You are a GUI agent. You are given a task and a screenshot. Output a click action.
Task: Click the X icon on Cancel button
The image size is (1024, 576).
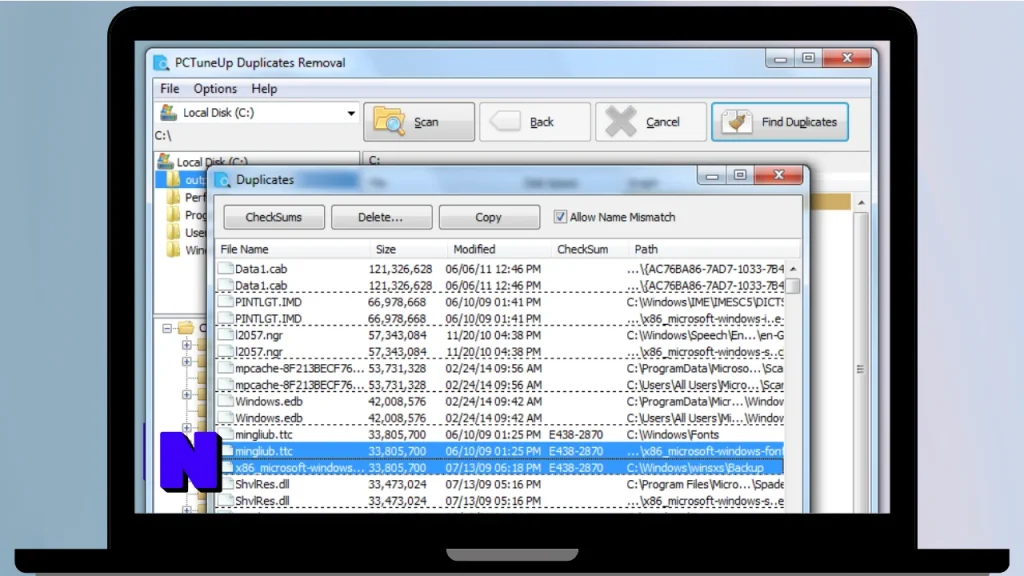620,121
